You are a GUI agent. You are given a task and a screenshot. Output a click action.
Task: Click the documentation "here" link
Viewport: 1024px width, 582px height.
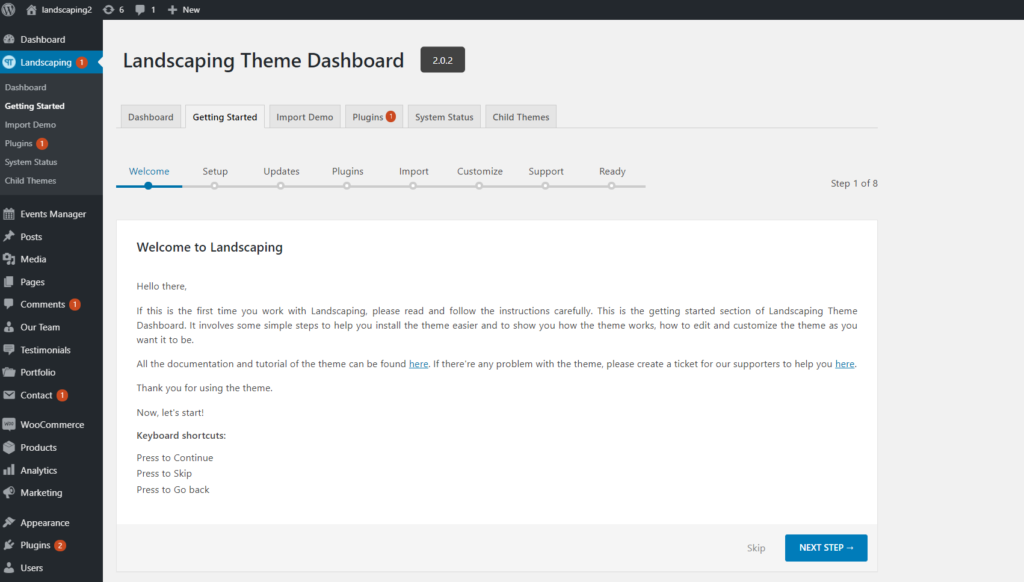(x=418, y=364)
